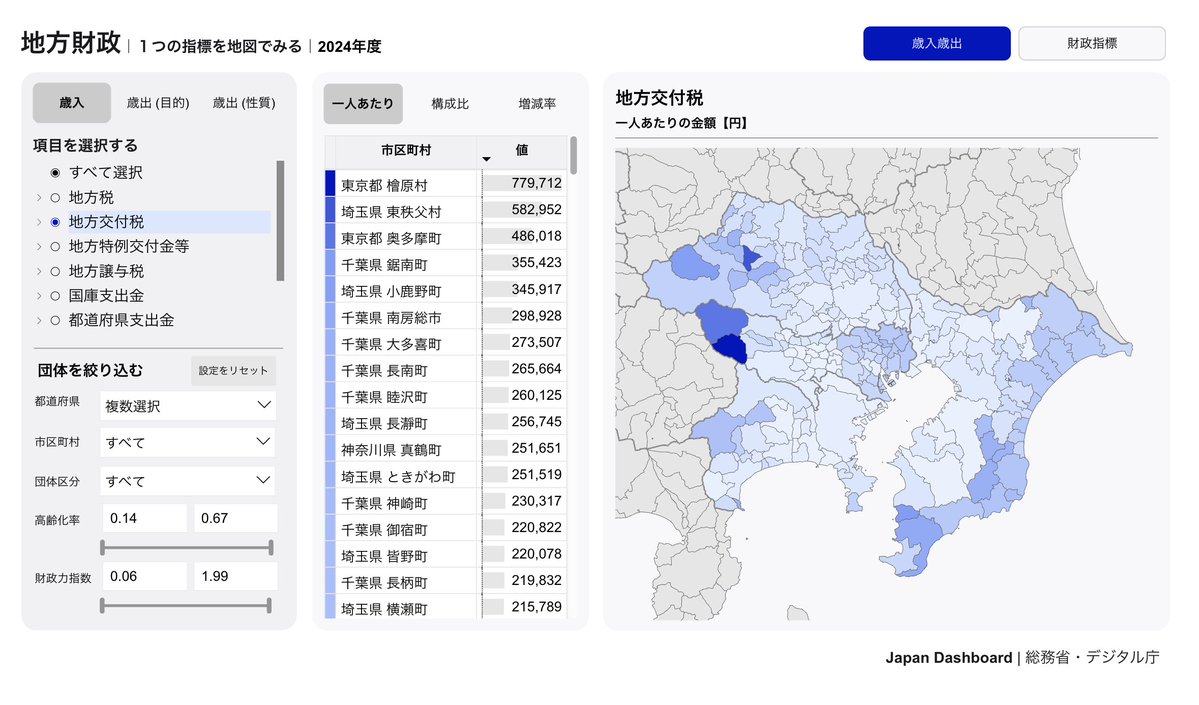The width and height of the screenshot is (1199, 705).
Task: Select the 都道府県支出金 radio button
Action: pyautogui.click(x=55, y=320)
